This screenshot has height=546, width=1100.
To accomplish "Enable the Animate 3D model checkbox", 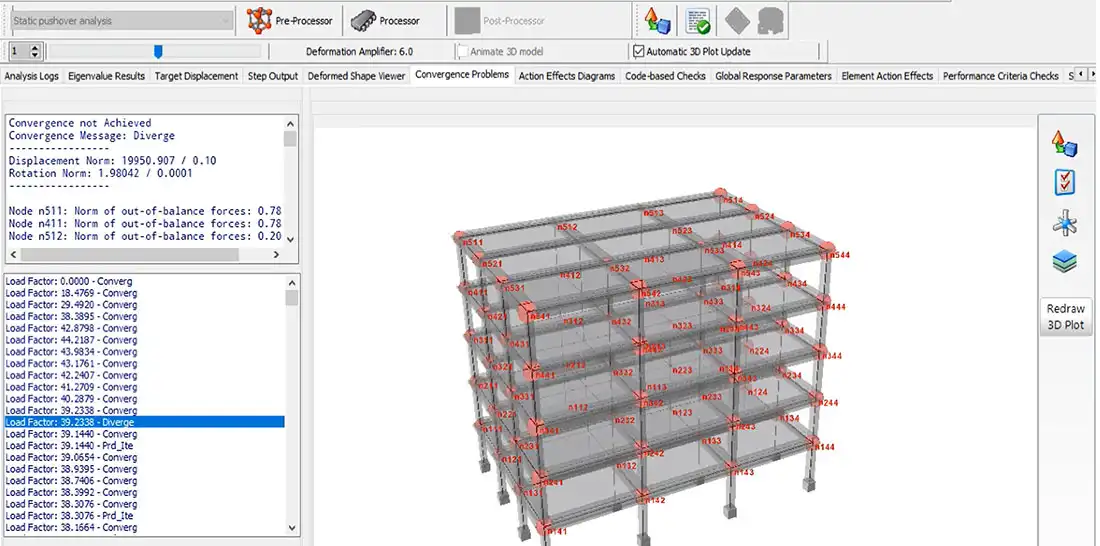I will click(463, 51).
